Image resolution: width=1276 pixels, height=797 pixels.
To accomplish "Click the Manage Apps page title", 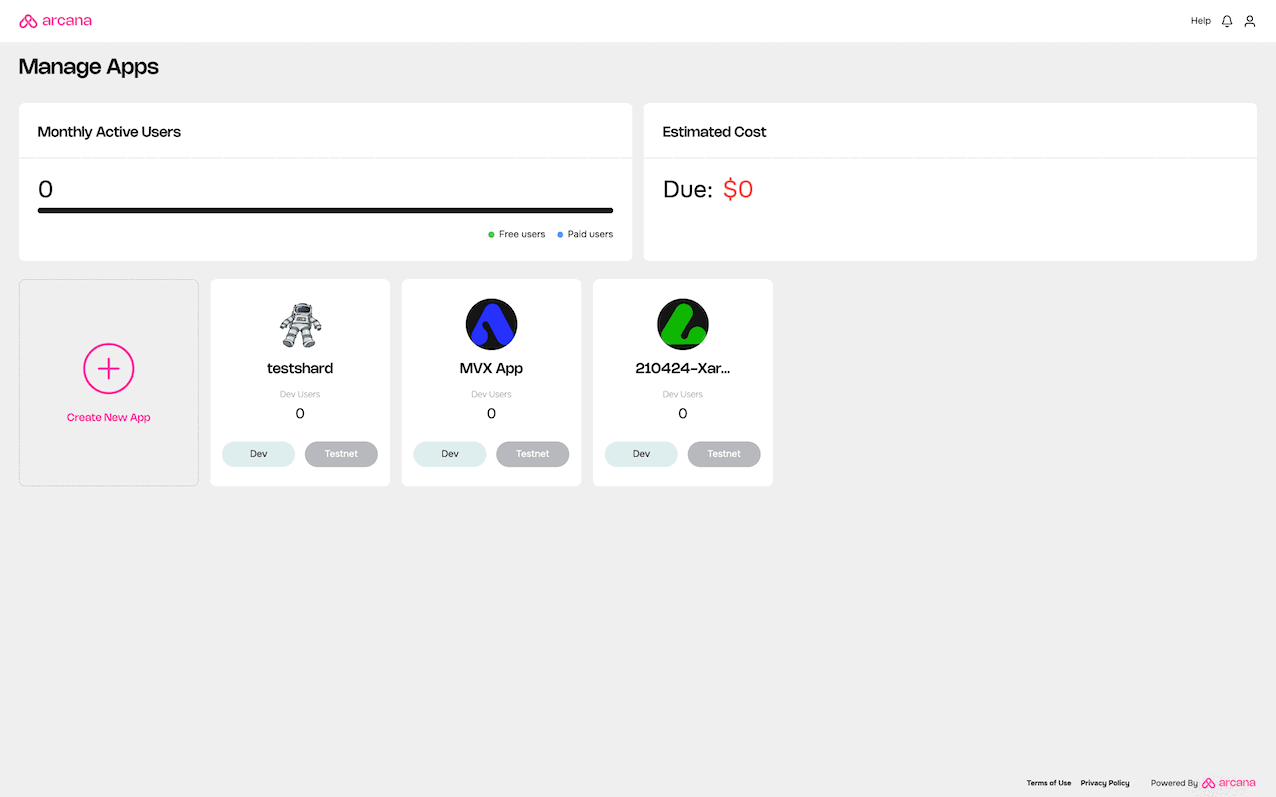I will click(89, 67).
